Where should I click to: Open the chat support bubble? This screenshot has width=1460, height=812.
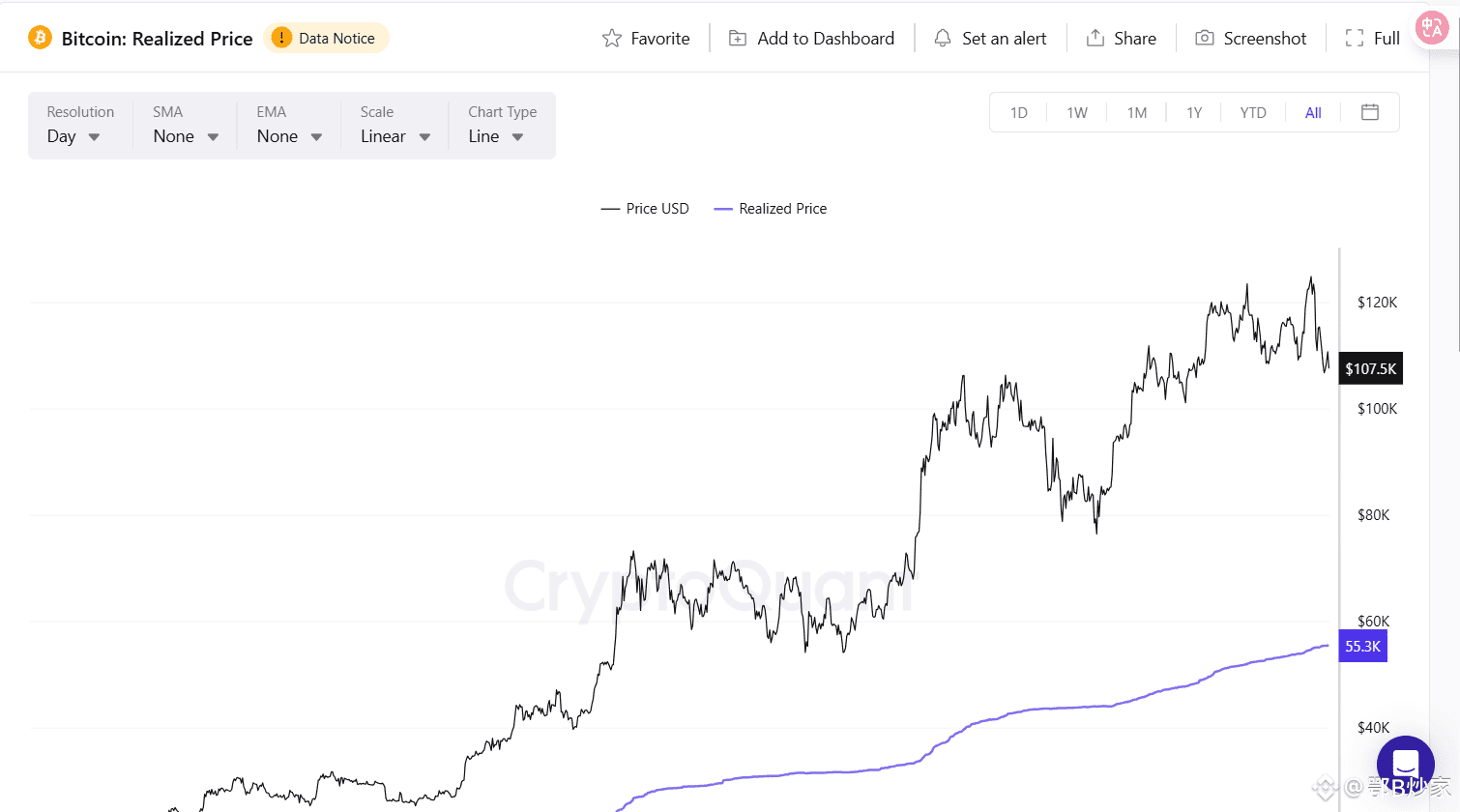pyautogui.click(x=1405, y=764)
